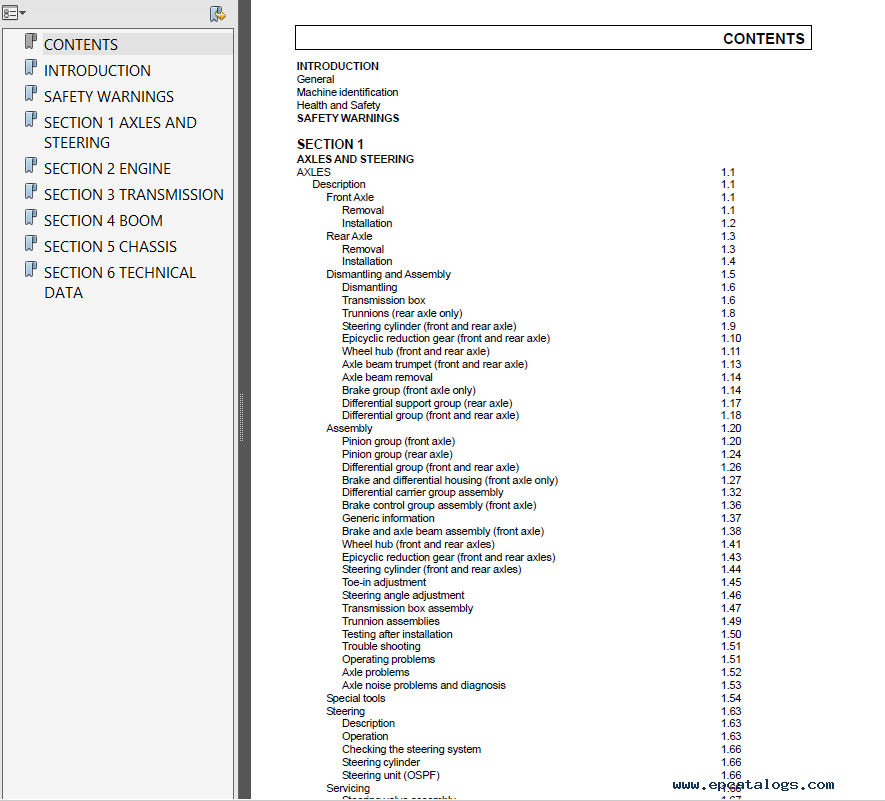Click the bookmark icon beside SECTION 4 BOOM

(31, 218)
